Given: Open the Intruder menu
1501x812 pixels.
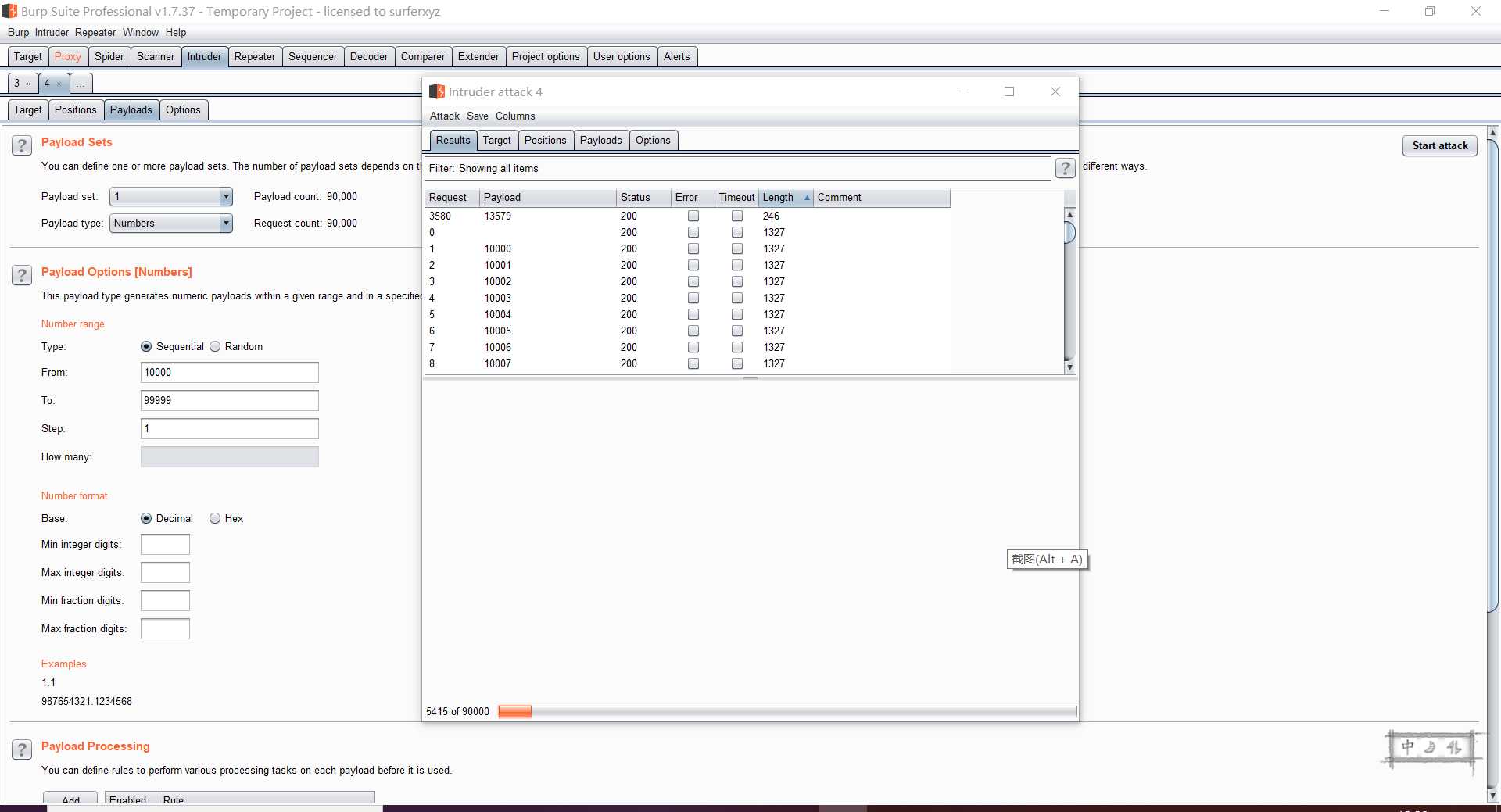Looking at the screenshot, I should click(x=52, y=33).
